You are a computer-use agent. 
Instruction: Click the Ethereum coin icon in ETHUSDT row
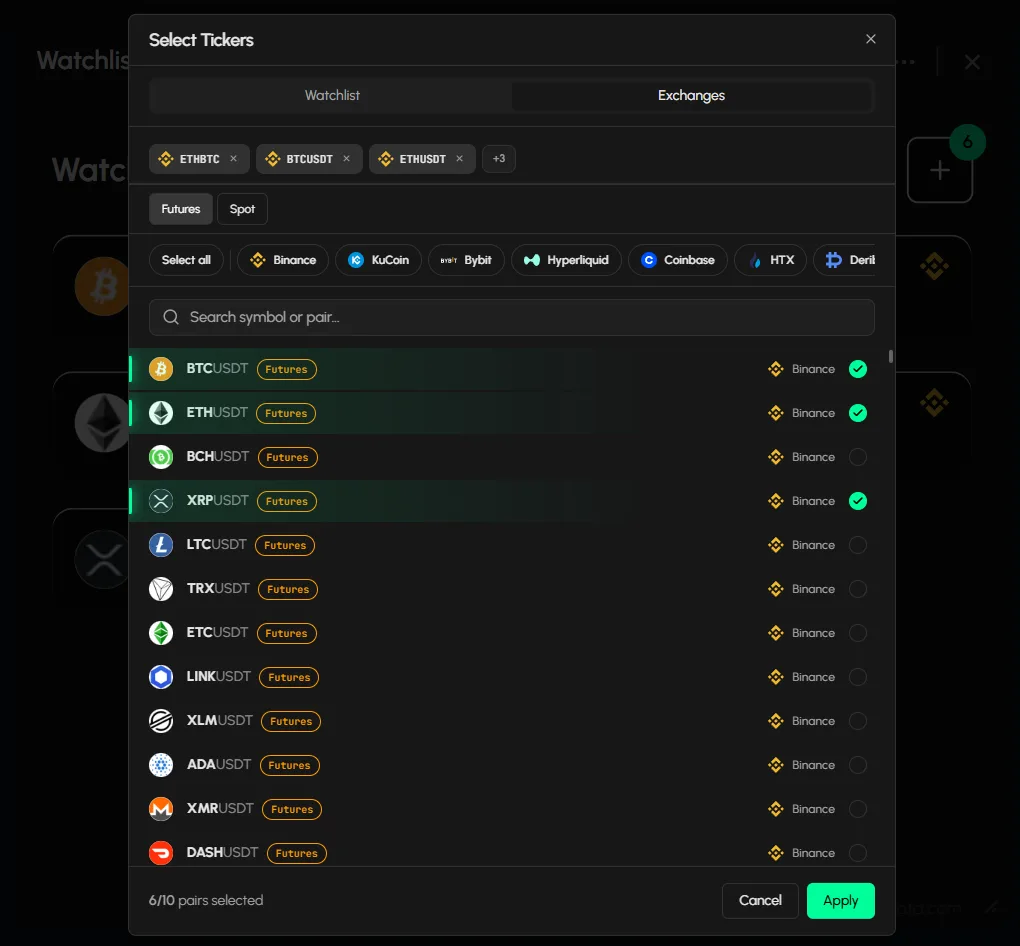point(161,413)
